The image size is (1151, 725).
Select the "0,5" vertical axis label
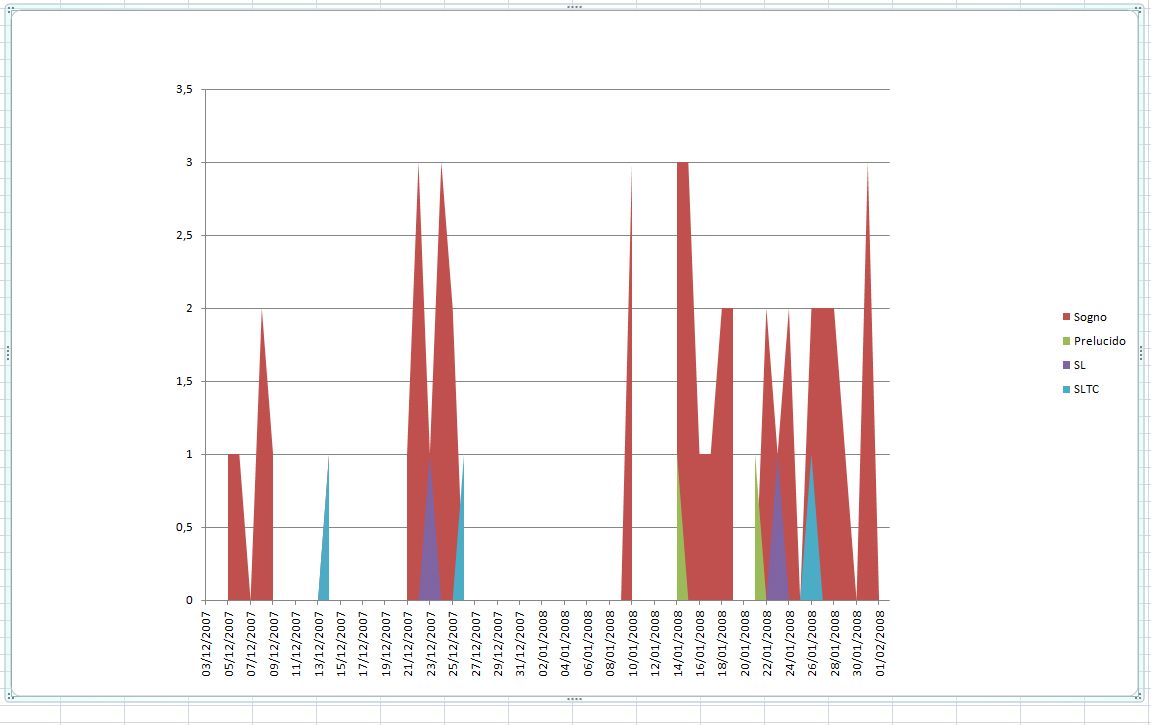click(x=184, y=527)
